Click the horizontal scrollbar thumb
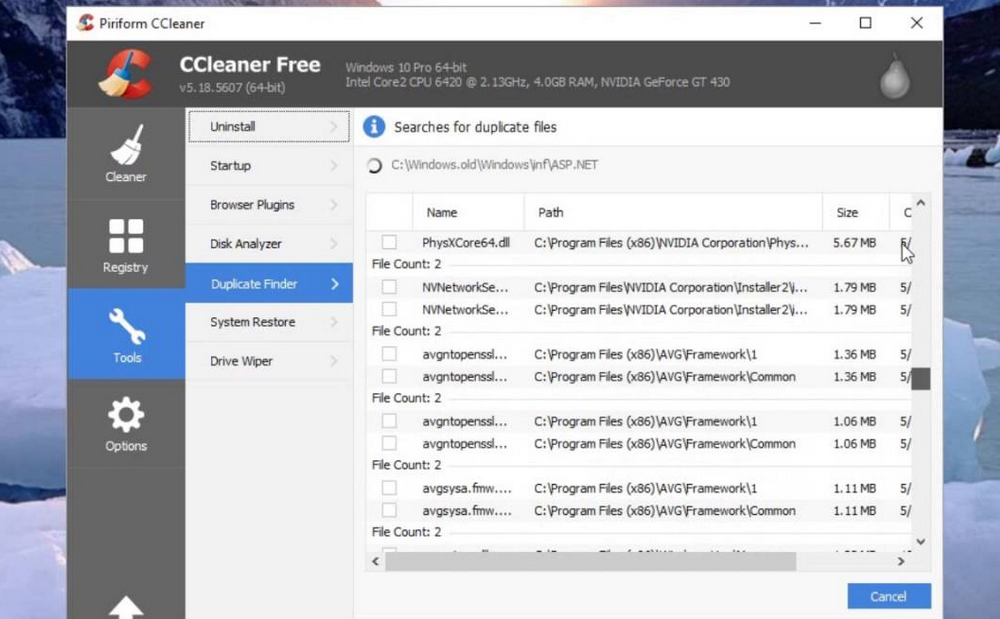Viewport: 1000px width, 619px height. [591, 562]
